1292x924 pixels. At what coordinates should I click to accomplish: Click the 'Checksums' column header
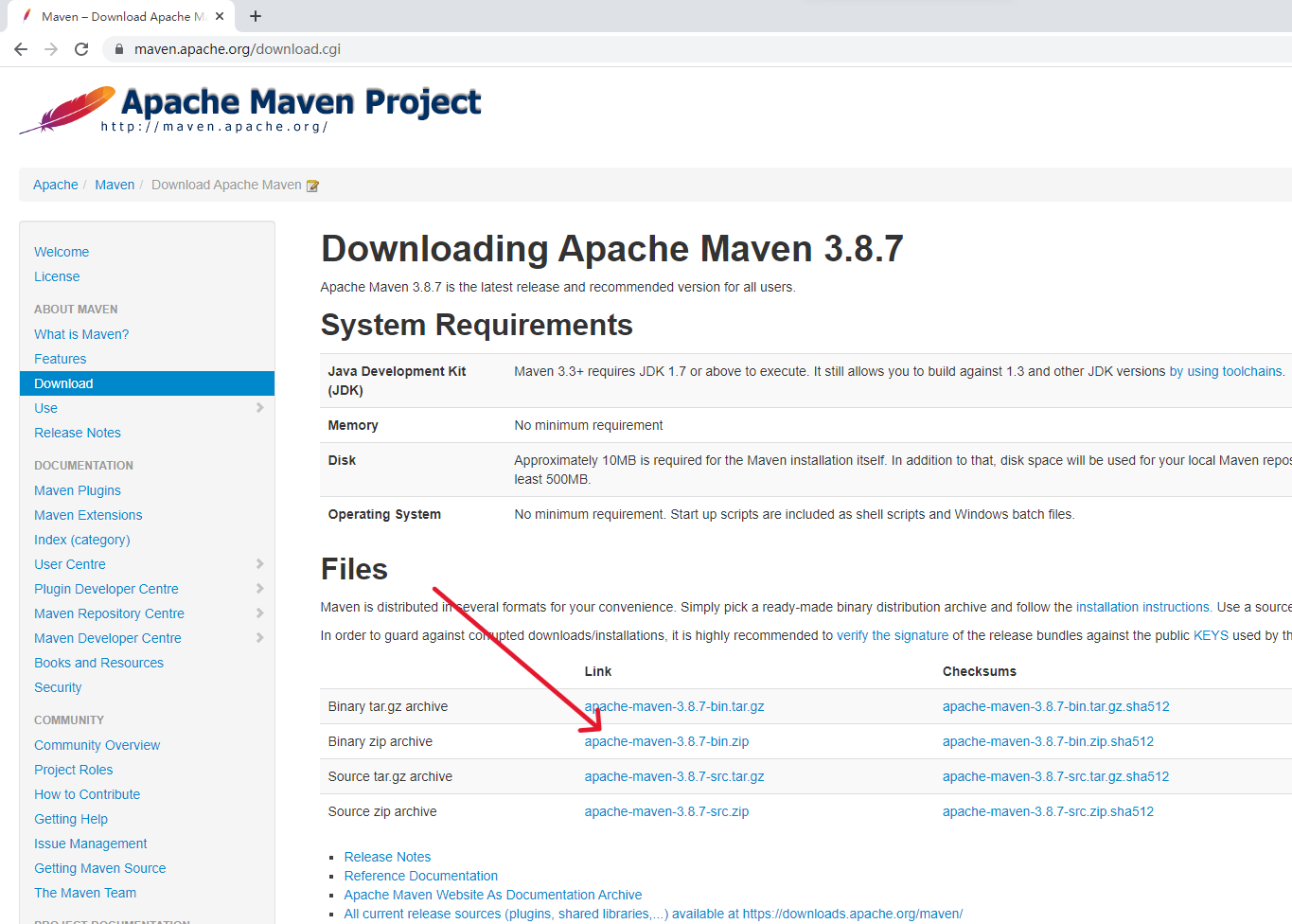pos(980,671)
